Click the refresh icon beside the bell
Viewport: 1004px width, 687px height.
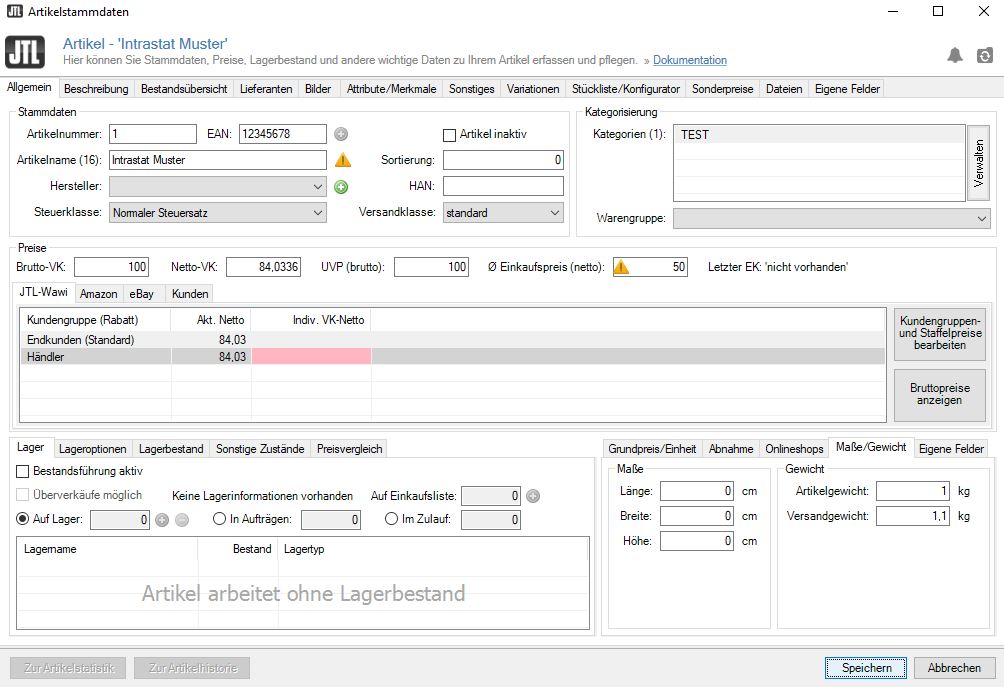click(985, 56)
